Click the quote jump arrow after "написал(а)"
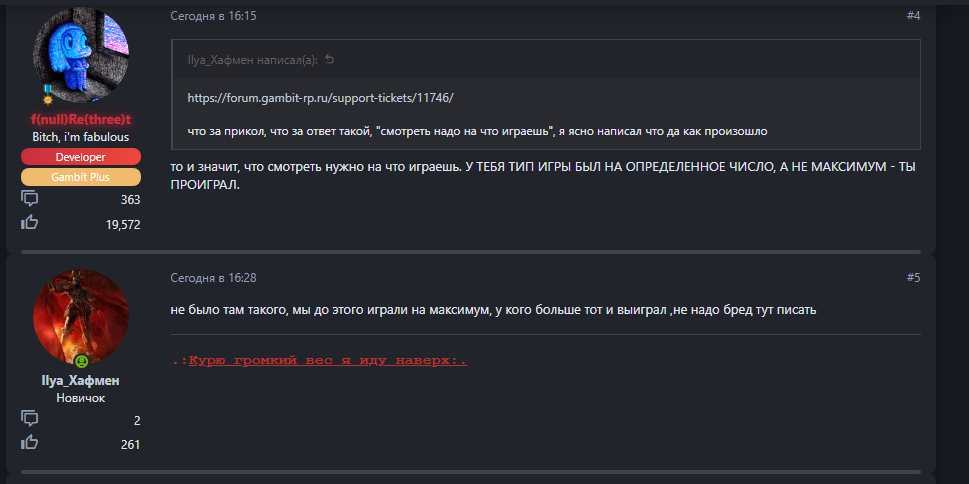The image size is (969, 484). (x=330, y=60)
